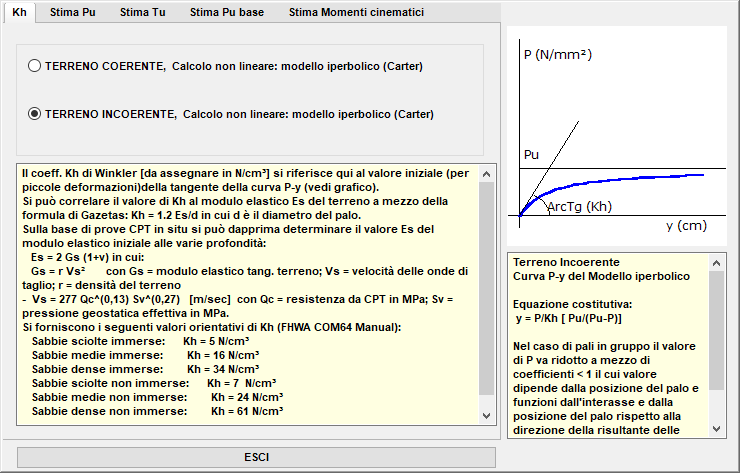The image size is (740, 473).
Task: Open the Stima Pu tab
Action: [73, 12]
